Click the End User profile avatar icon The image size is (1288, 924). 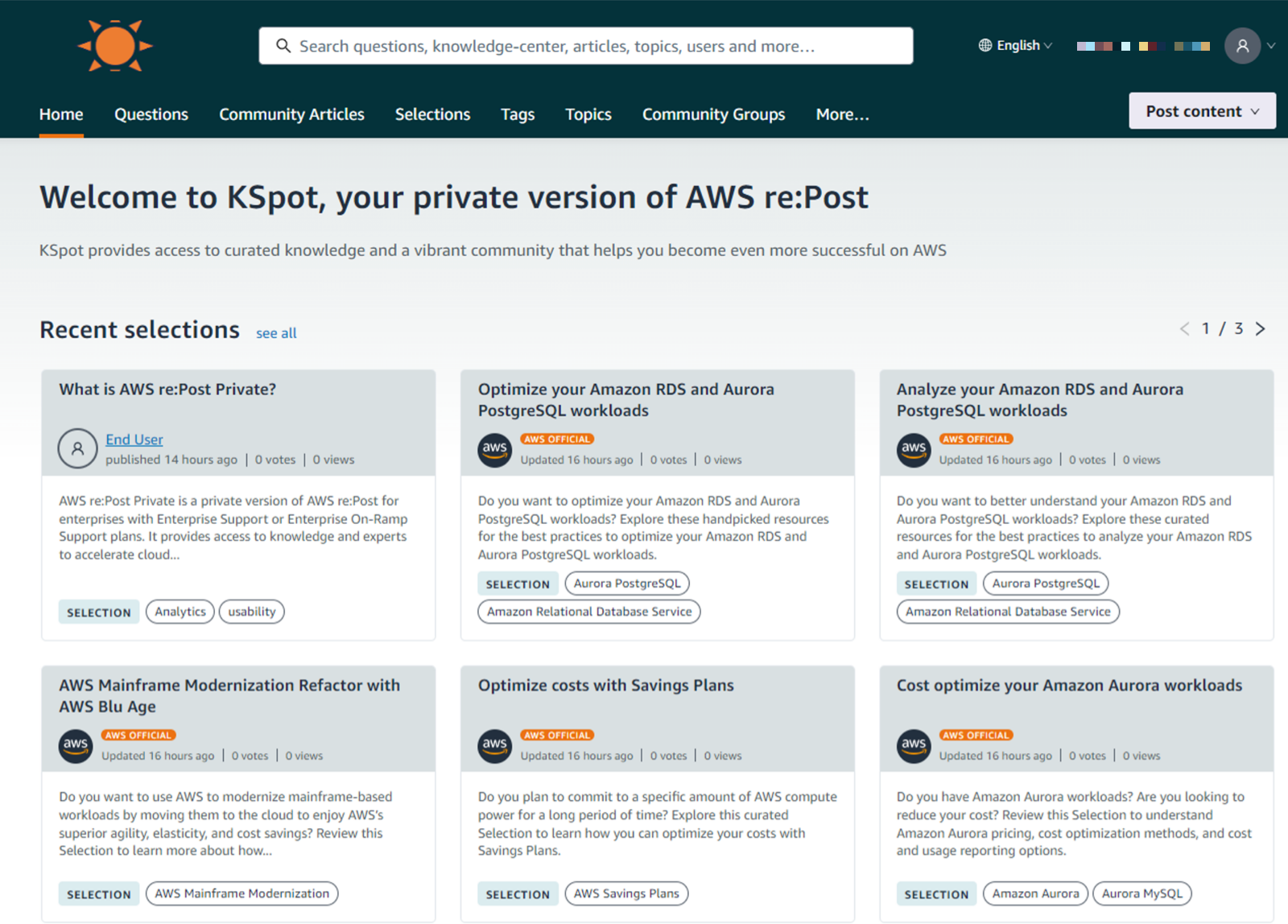(77, 449)
